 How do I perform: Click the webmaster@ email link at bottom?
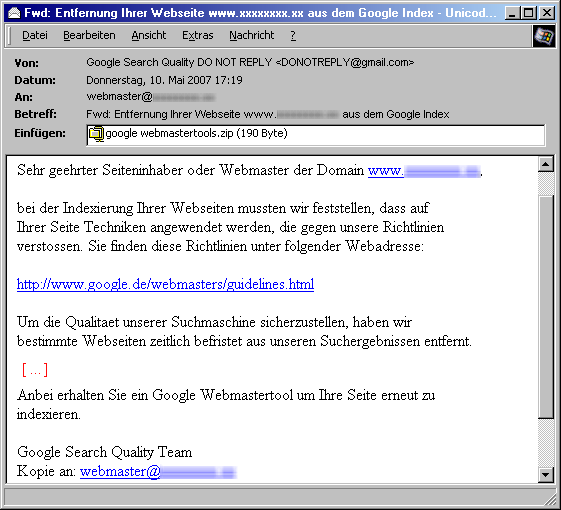tap(158, 471)
